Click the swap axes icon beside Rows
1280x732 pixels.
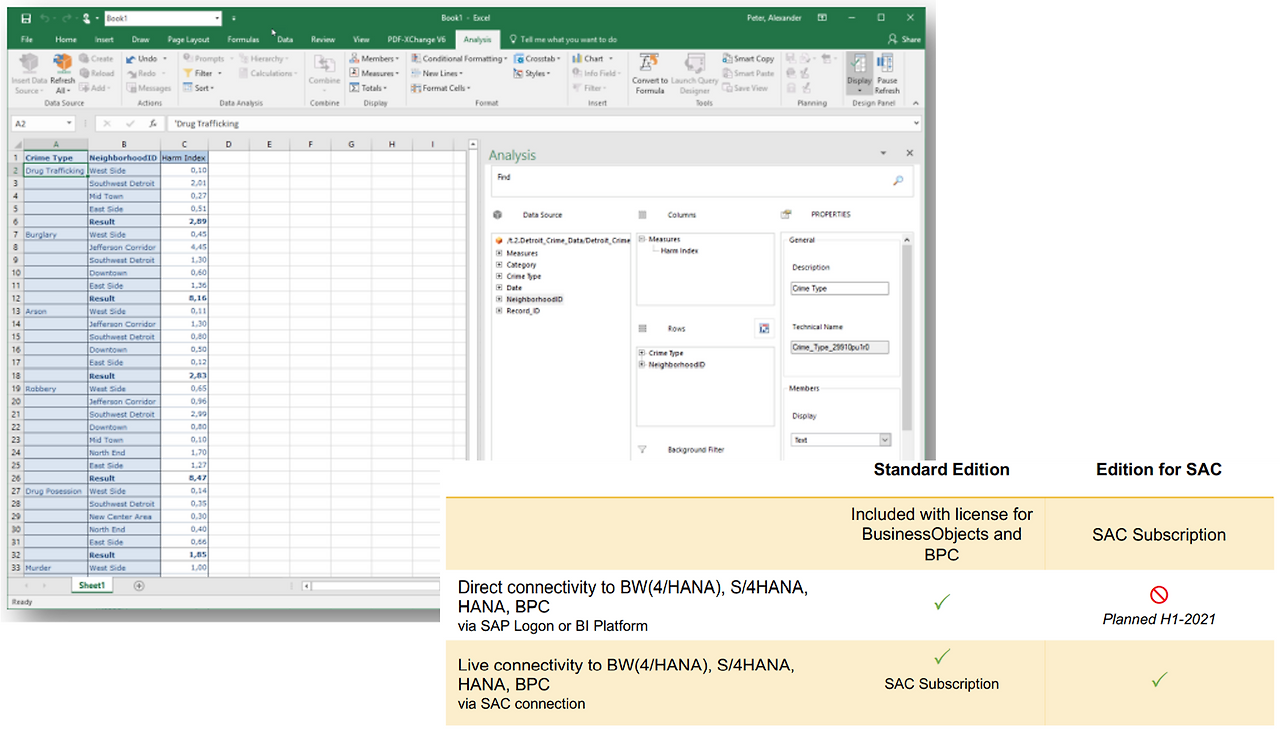coord(765,328)
